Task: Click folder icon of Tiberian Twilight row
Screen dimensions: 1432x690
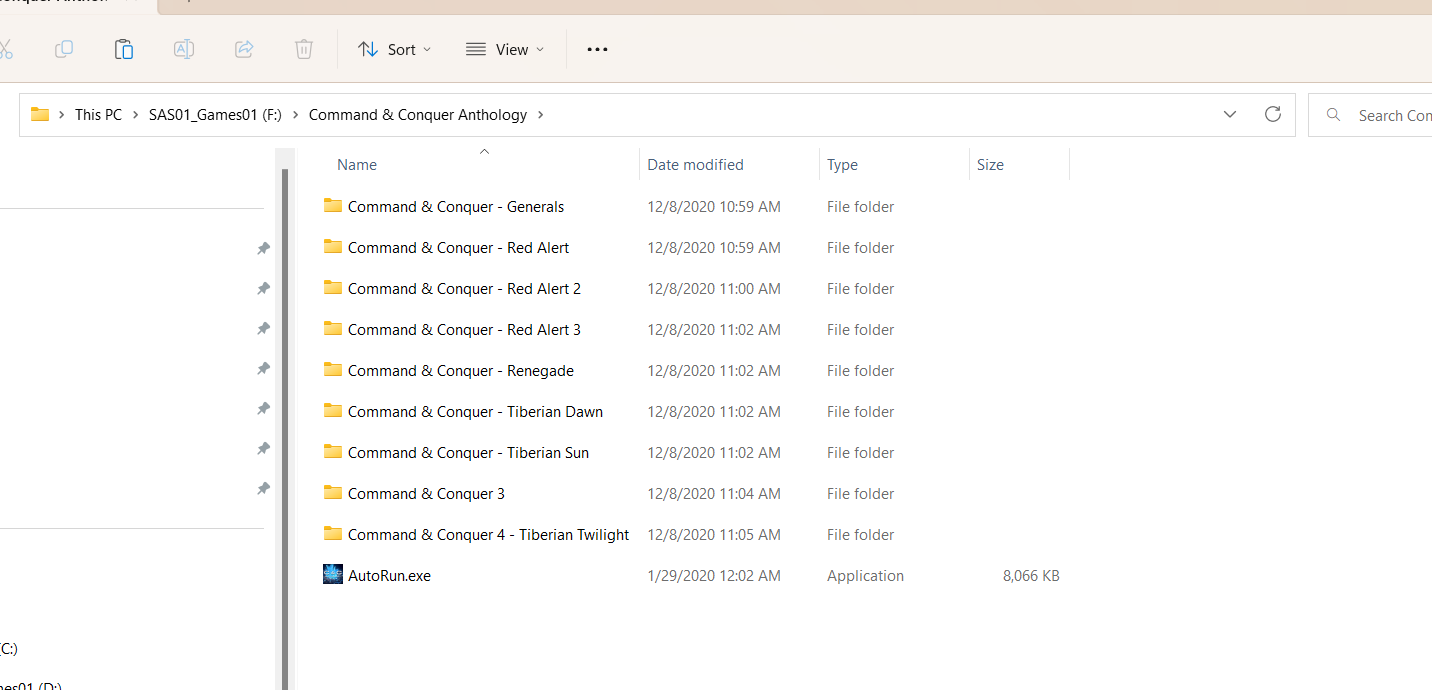Action: click(333, 534)
